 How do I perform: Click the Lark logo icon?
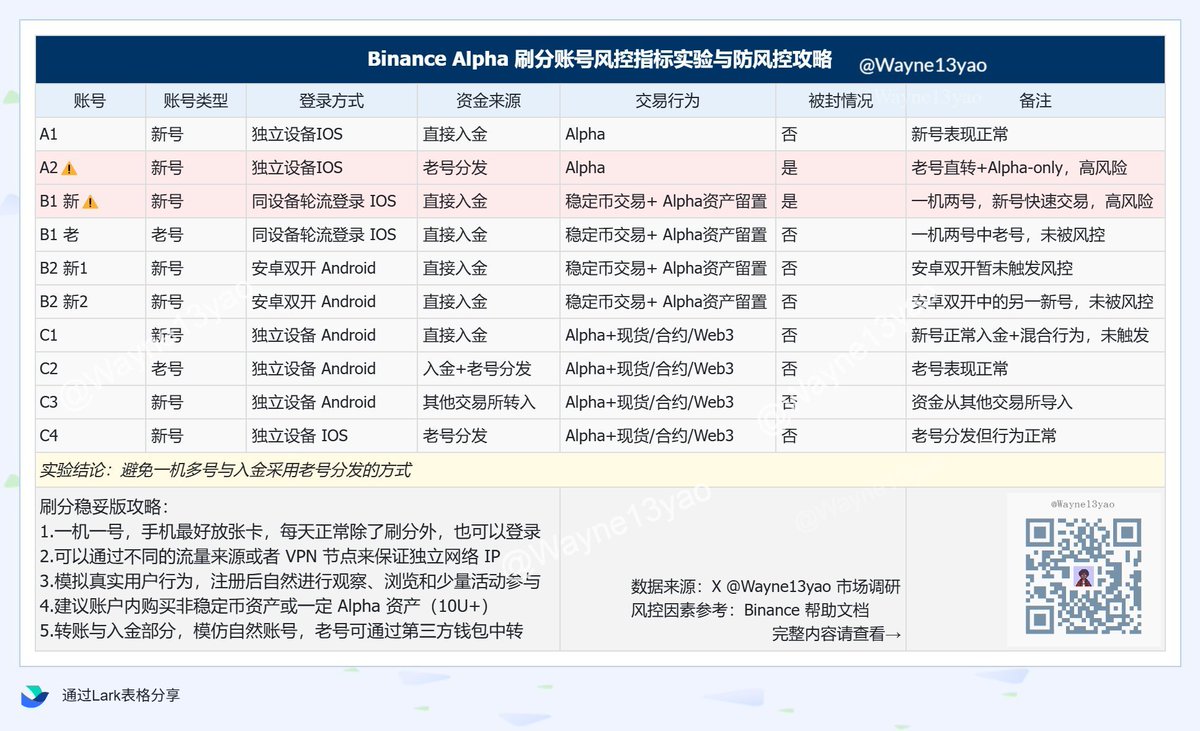point(34,696)
